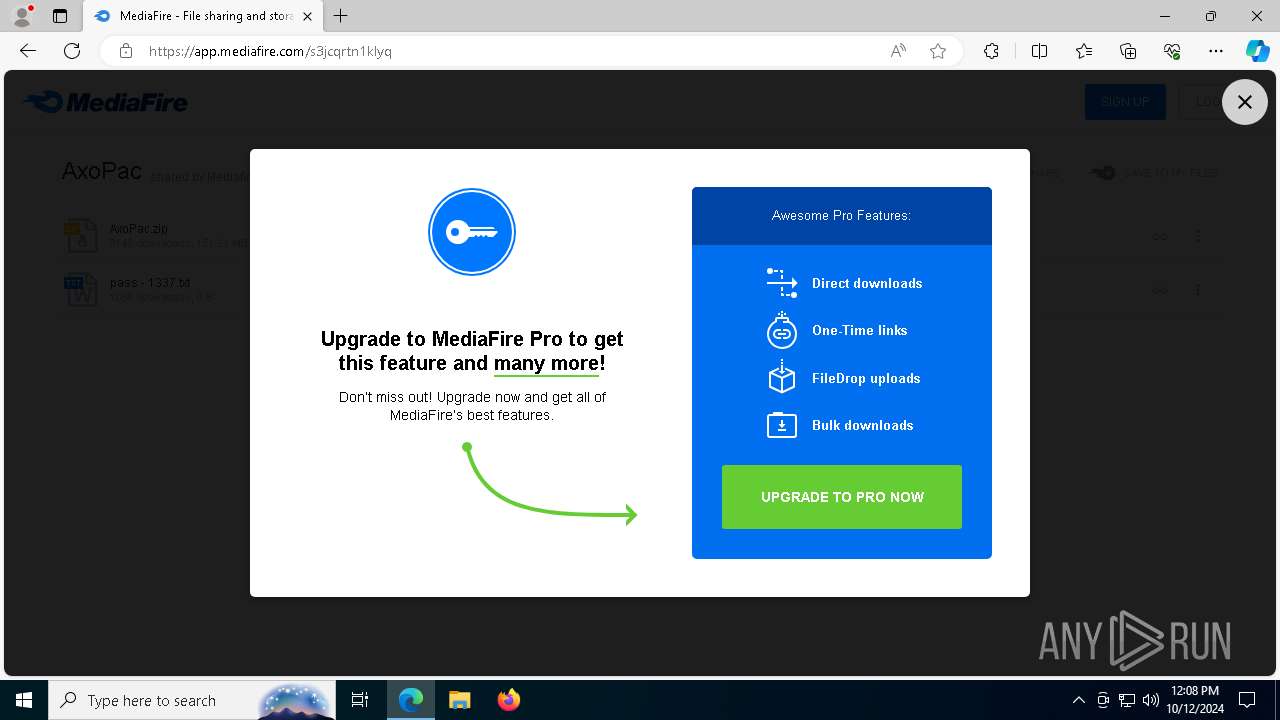
Task: Go back using the browser back arrow
Action: (x=28, y=51)
